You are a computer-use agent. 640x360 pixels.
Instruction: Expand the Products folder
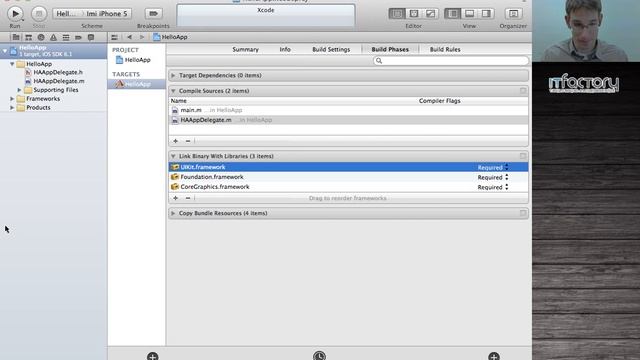point(12,108)
